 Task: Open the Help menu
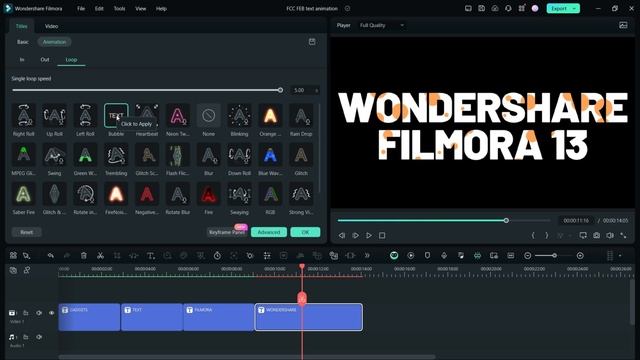[x=161, y=9]
